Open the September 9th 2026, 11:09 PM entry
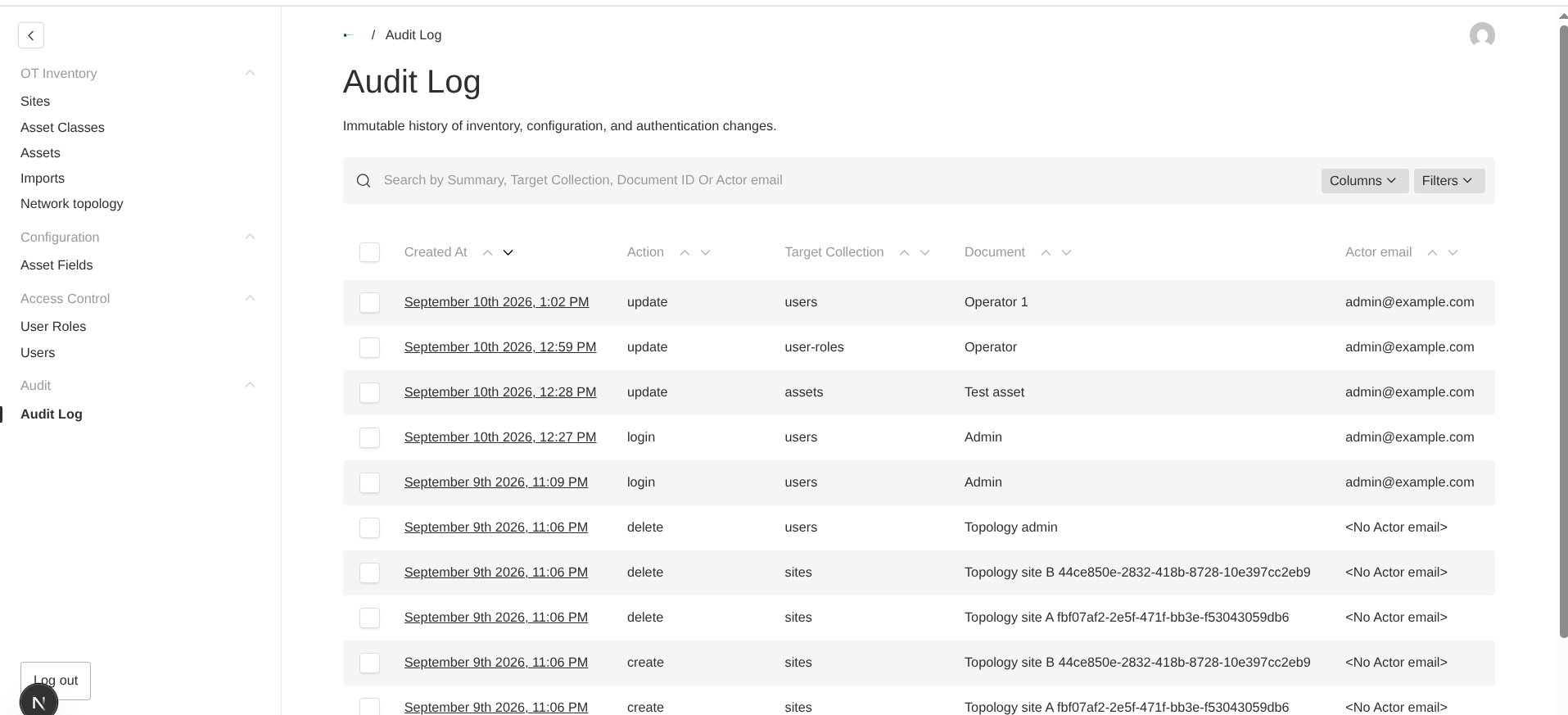Viewport: 1568px width, 715px height. [496, 482]
